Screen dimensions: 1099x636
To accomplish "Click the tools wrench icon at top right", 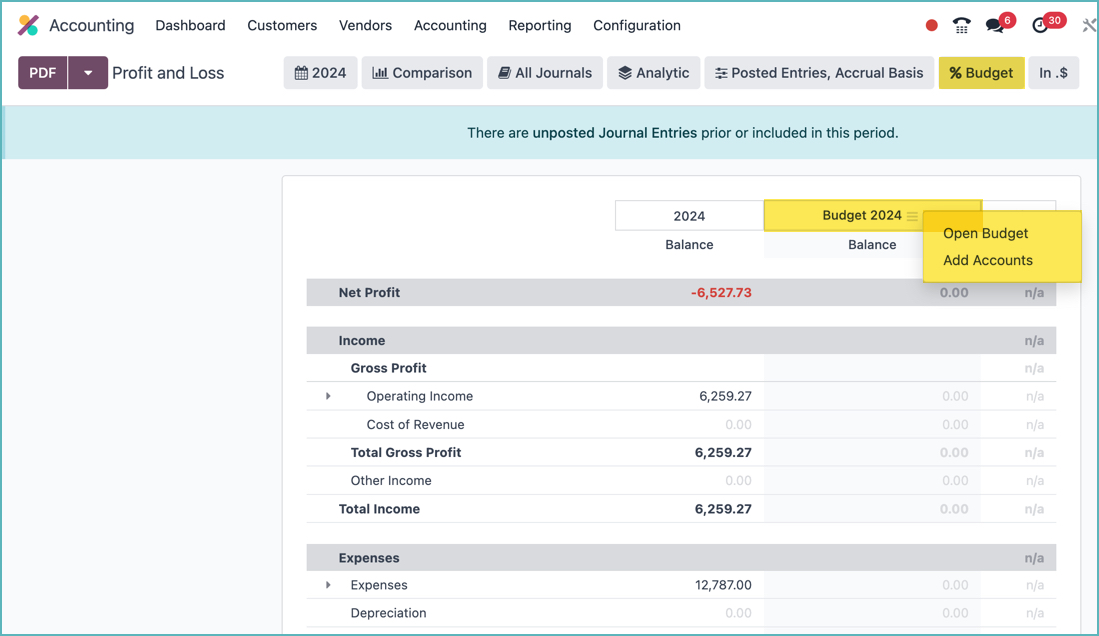I will point(1088,26).
